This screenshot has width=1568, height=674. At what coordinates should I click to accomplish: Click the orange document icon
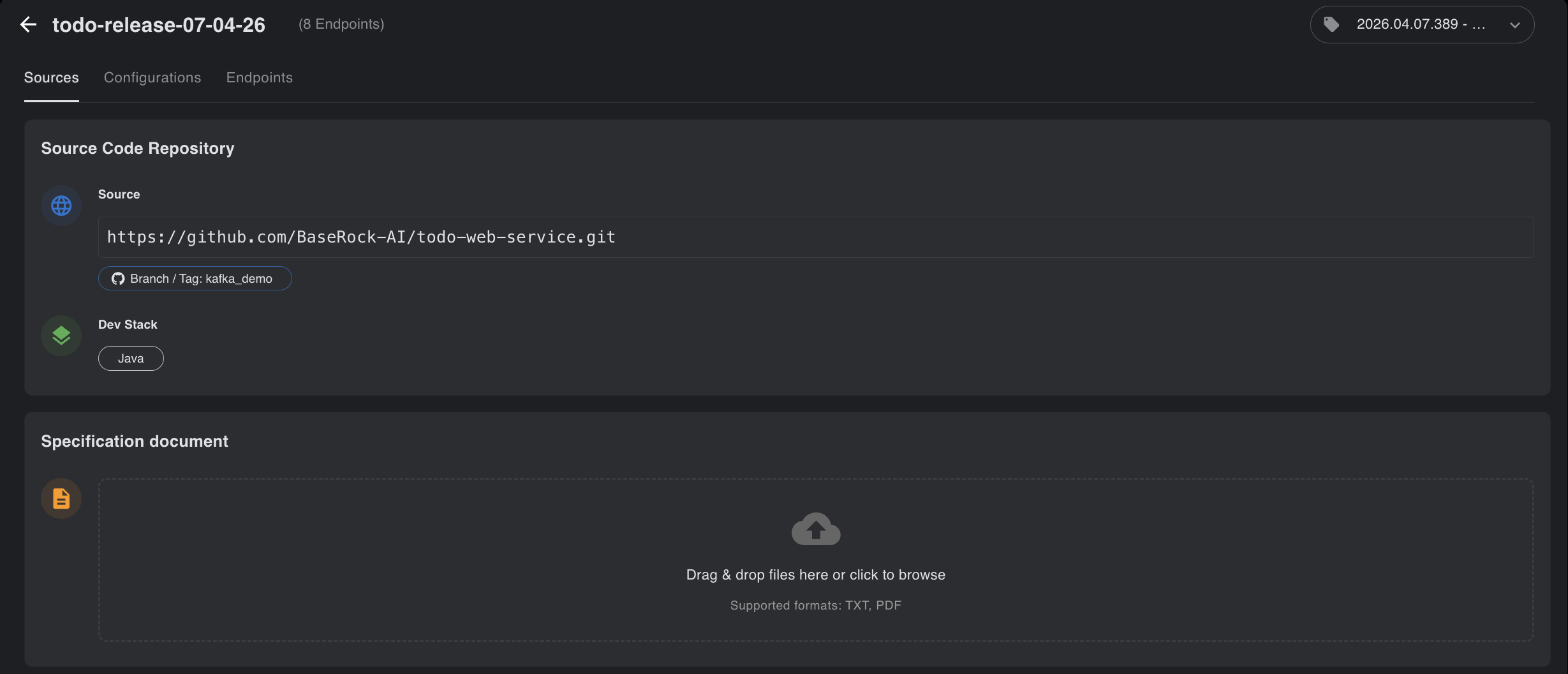(61, 498)
